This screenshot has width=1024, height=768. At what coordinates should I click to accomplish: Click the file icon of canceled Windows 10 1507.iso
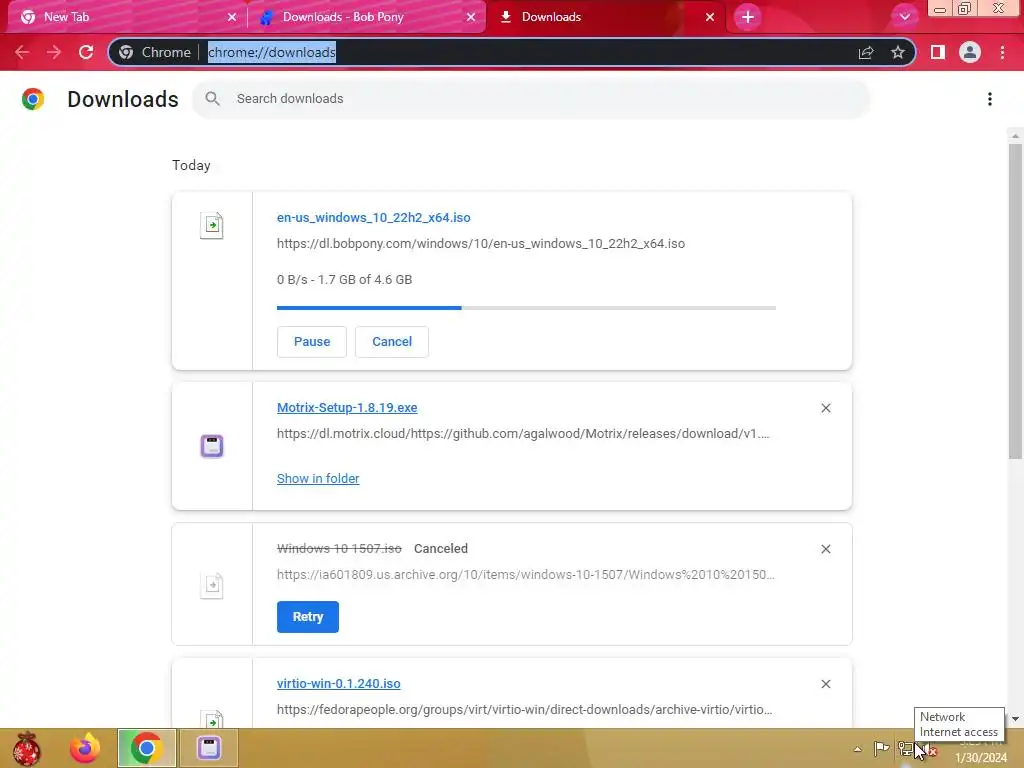tap(212, 585)
